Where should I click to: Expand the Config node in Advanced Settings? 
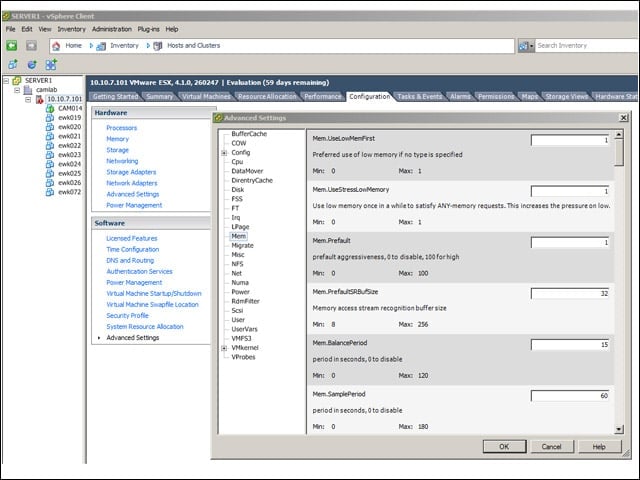224,153
